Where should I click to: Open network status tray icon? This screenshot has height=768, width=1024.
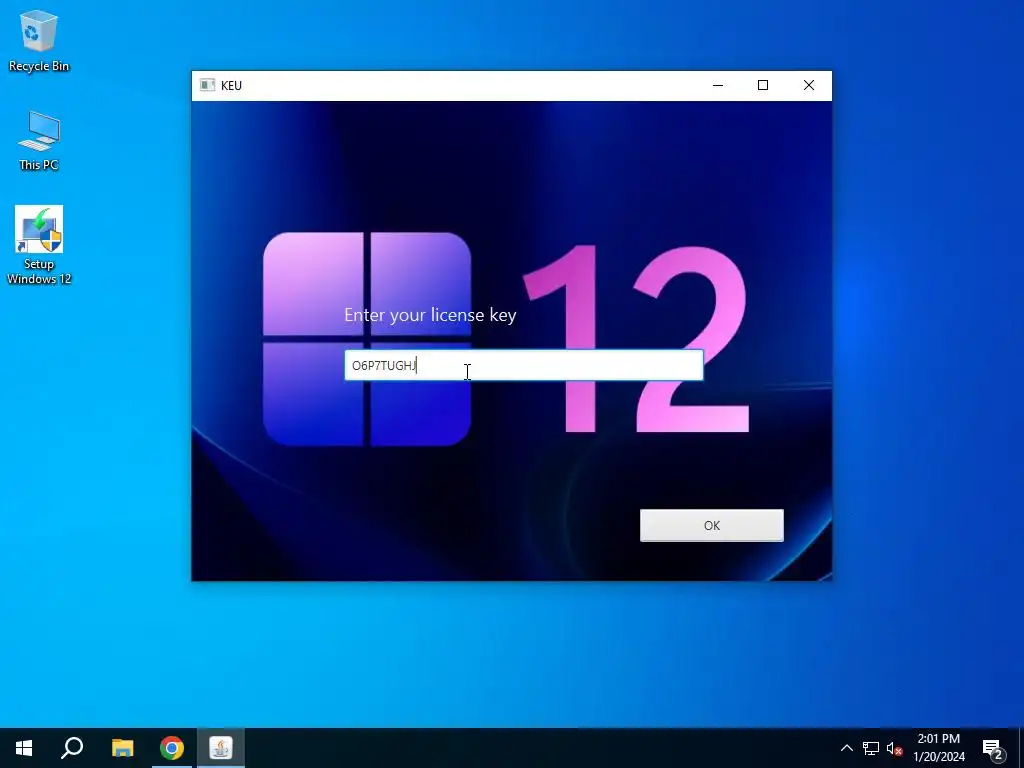pos(871,748)
